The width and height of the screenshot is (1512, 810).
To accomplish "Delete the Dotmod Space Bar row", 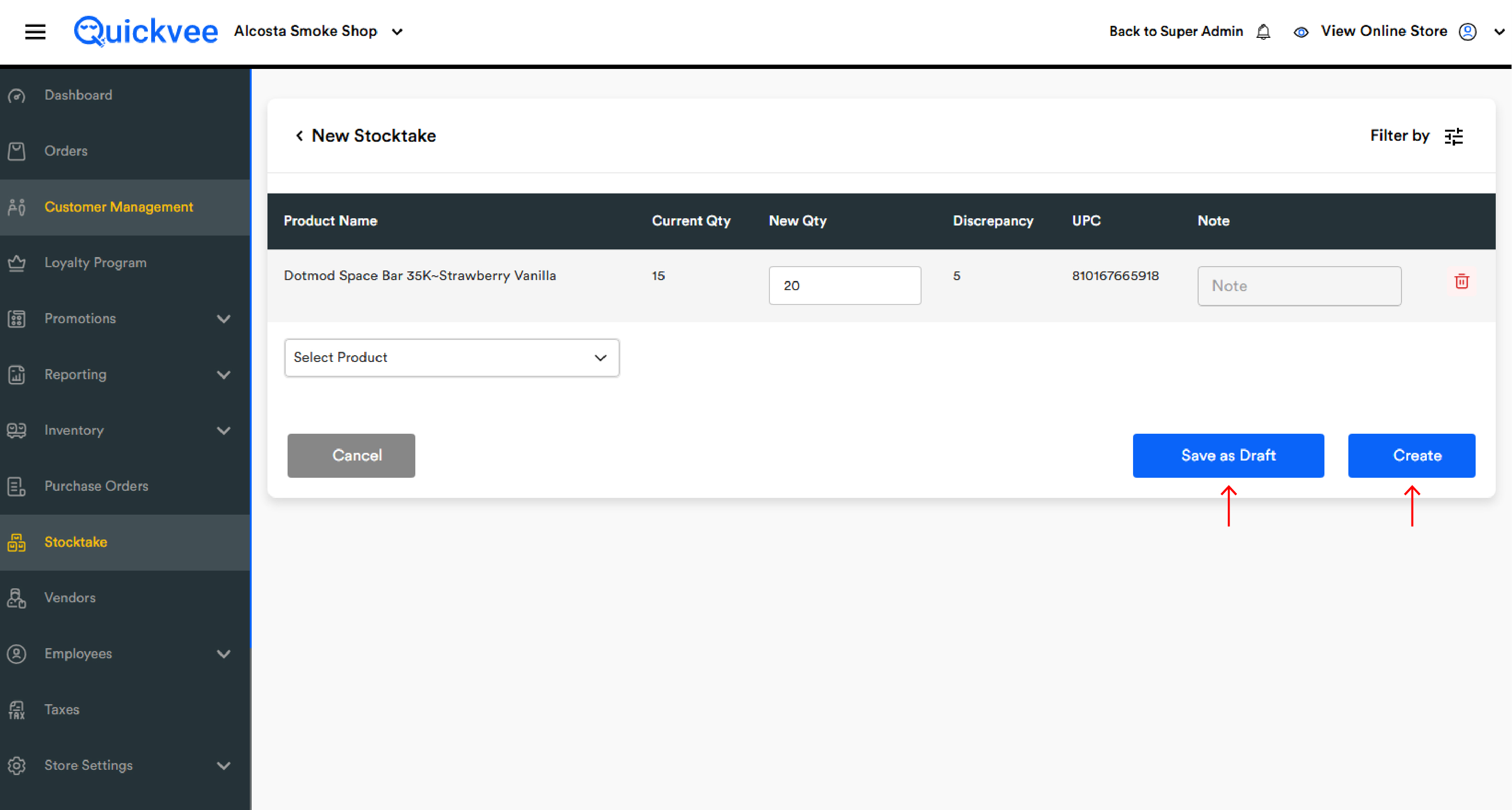I will pyautogui.click(x=1462, y=281).
